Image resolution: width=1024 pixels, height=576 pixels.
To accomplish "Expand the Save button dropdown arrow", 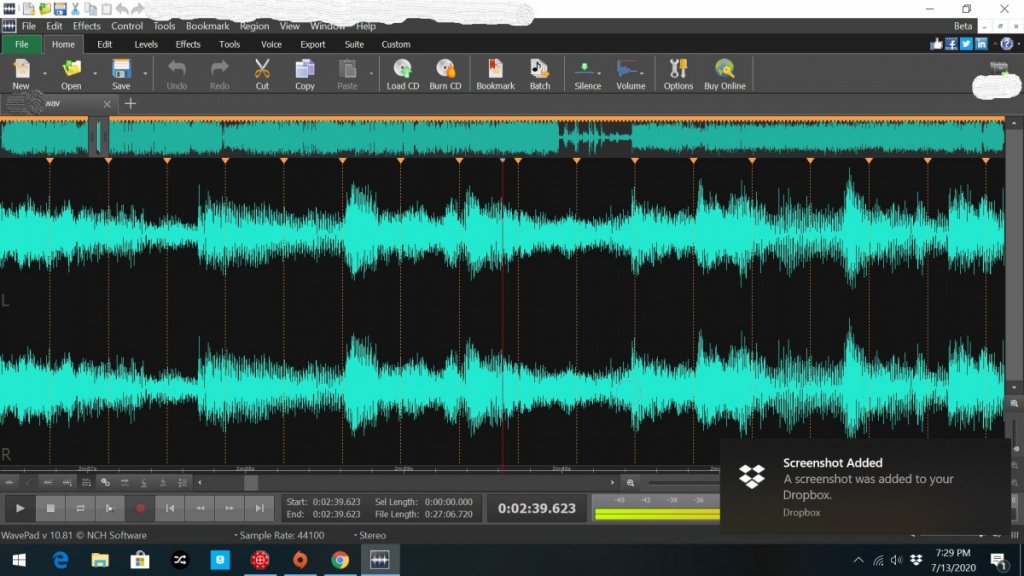I will point(144,74).
